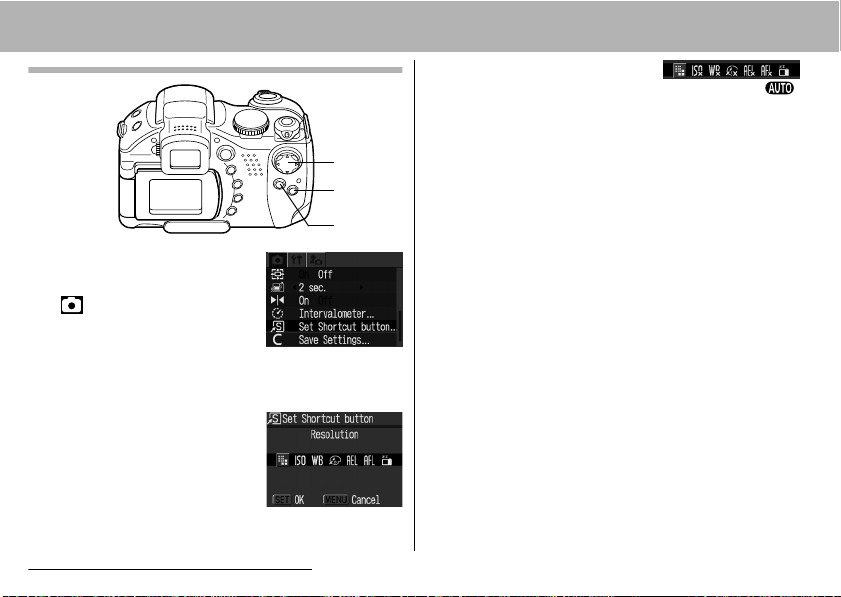Click the shortcut S icon beside Set Shortcut button...

pos(277,326)
